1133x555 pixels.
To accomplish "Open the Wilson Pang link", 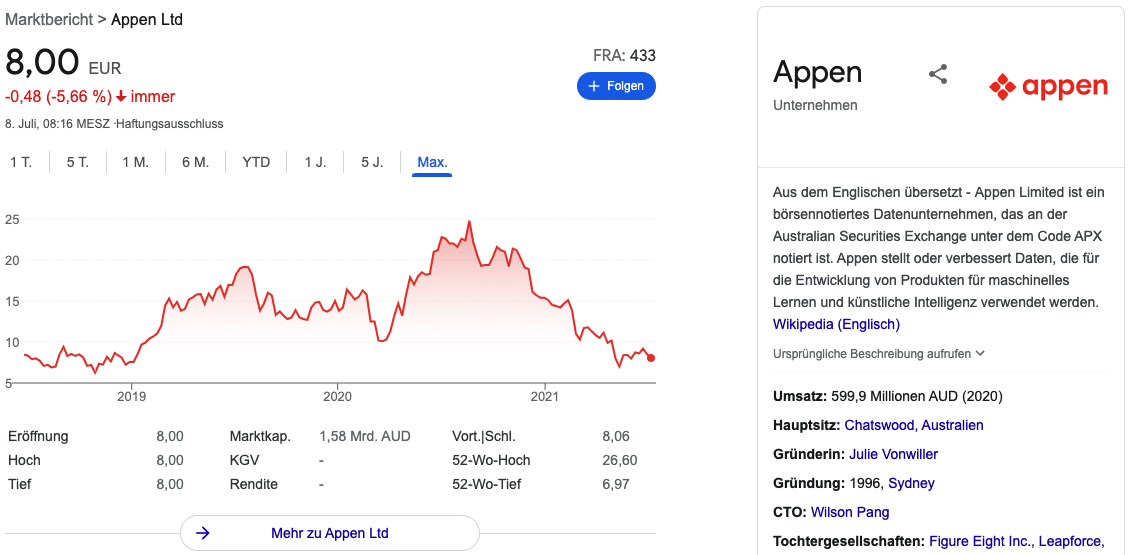I will coord(850,512).
